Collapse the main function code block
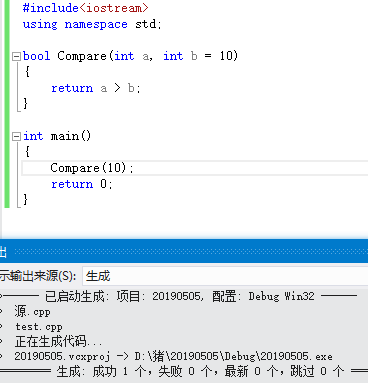 (x=16, y=136)
